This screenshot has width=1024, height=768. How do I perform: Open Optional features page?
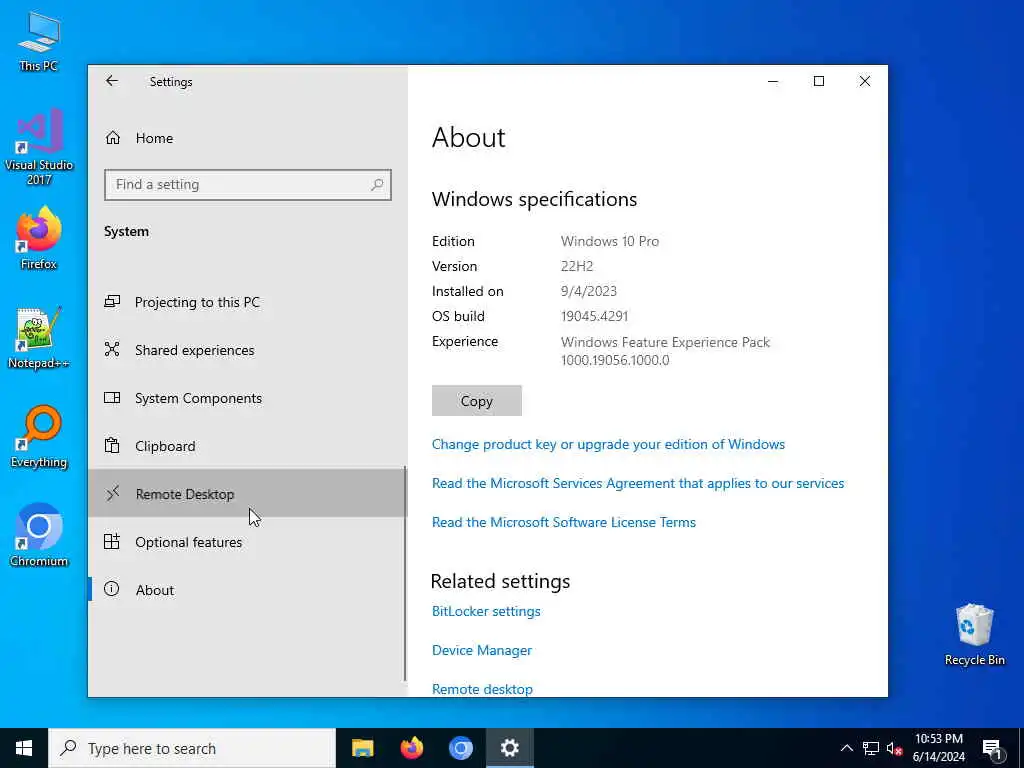247,542
